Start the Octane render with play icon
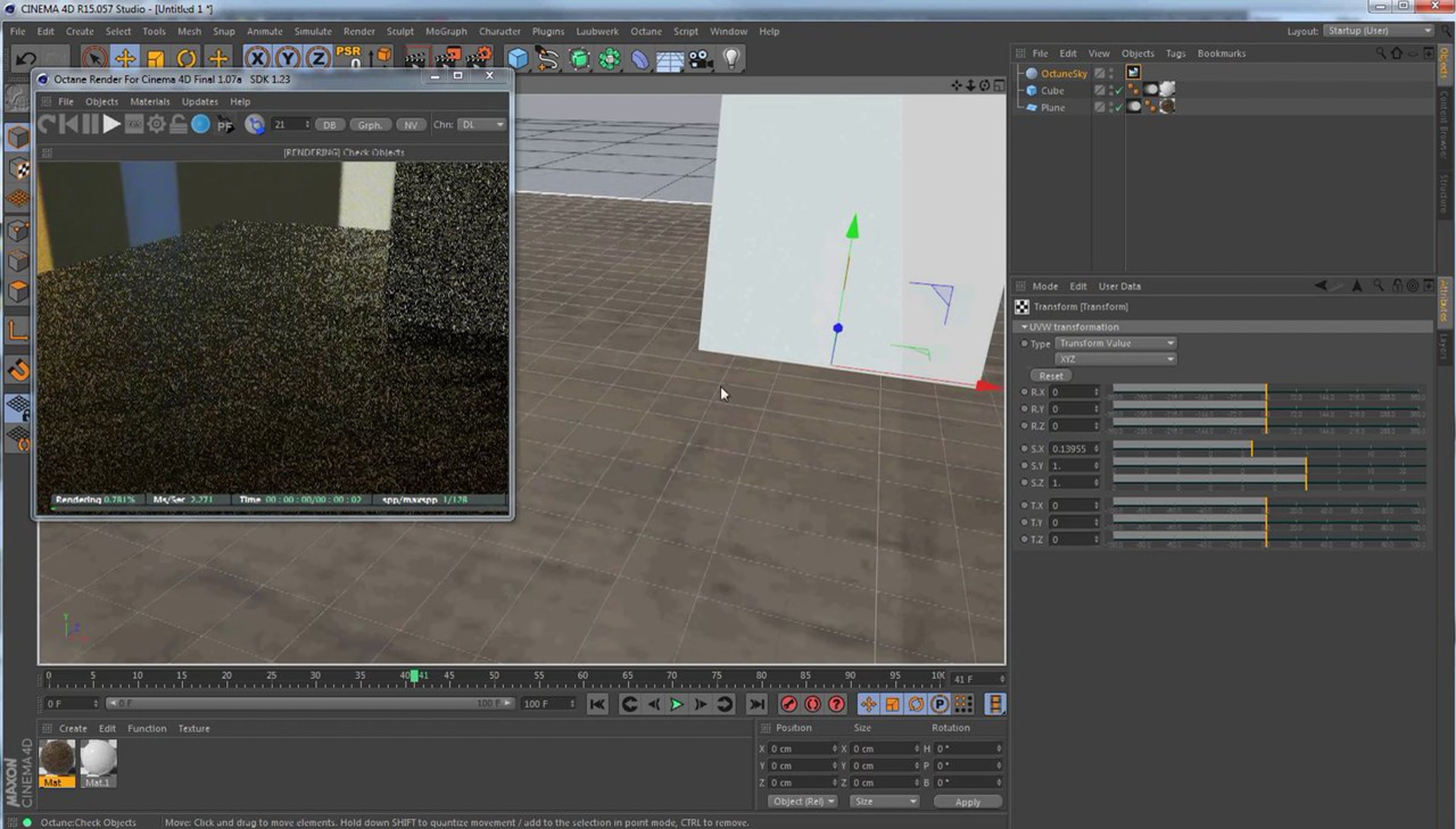The width and height of the screenshot is (1456, 829). (x=112, y=124)
